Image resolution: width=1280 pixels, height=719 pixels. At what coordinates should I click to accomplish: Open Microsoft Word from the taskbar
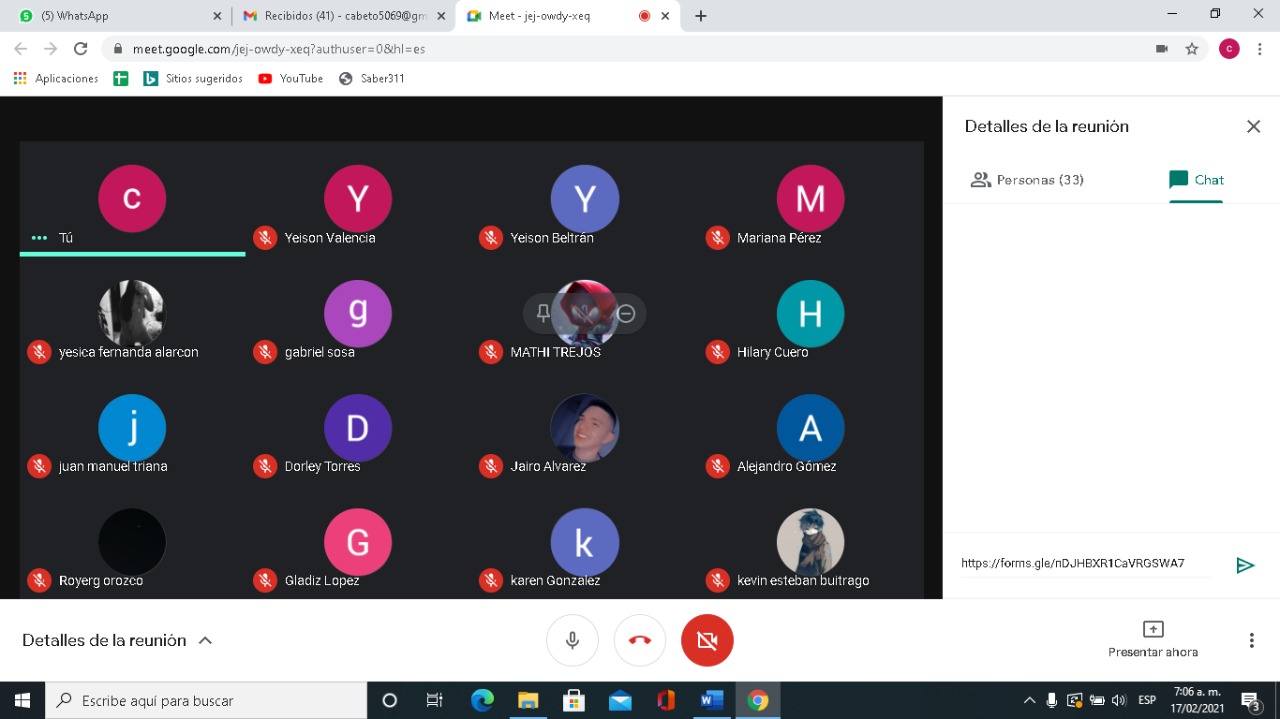[711, 700]
